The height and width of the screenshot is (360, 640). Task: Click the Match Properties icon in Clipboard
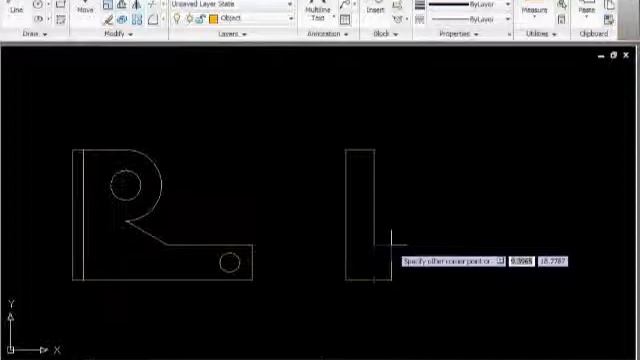[609, 19]
